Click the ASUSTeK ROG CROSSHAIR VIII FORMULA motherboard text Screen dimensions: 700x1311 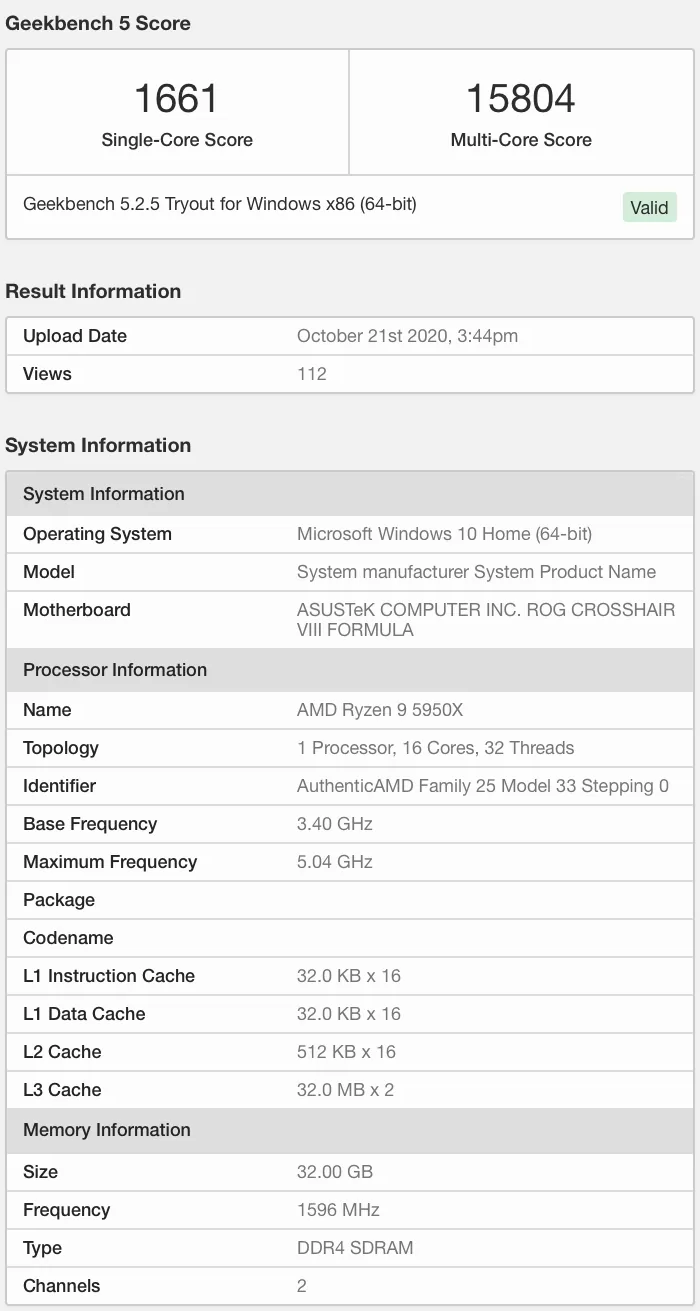[486, 620]
